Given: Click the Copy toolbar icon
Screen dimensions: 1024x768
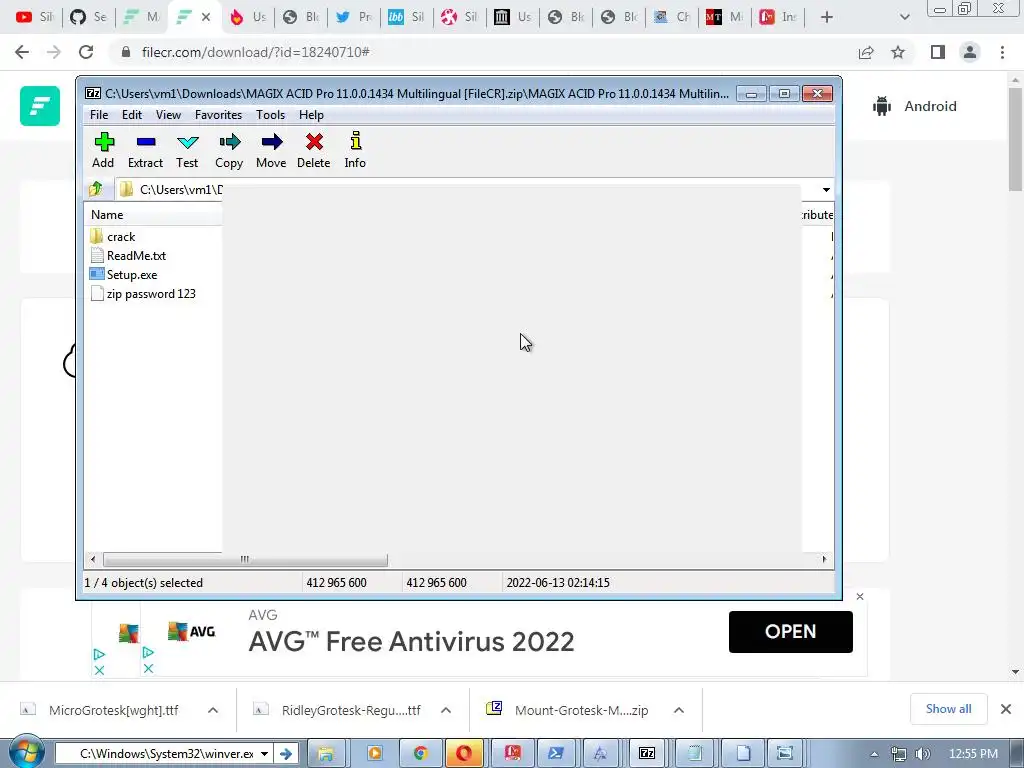Looking at the screenshot, I should [229, 150].
